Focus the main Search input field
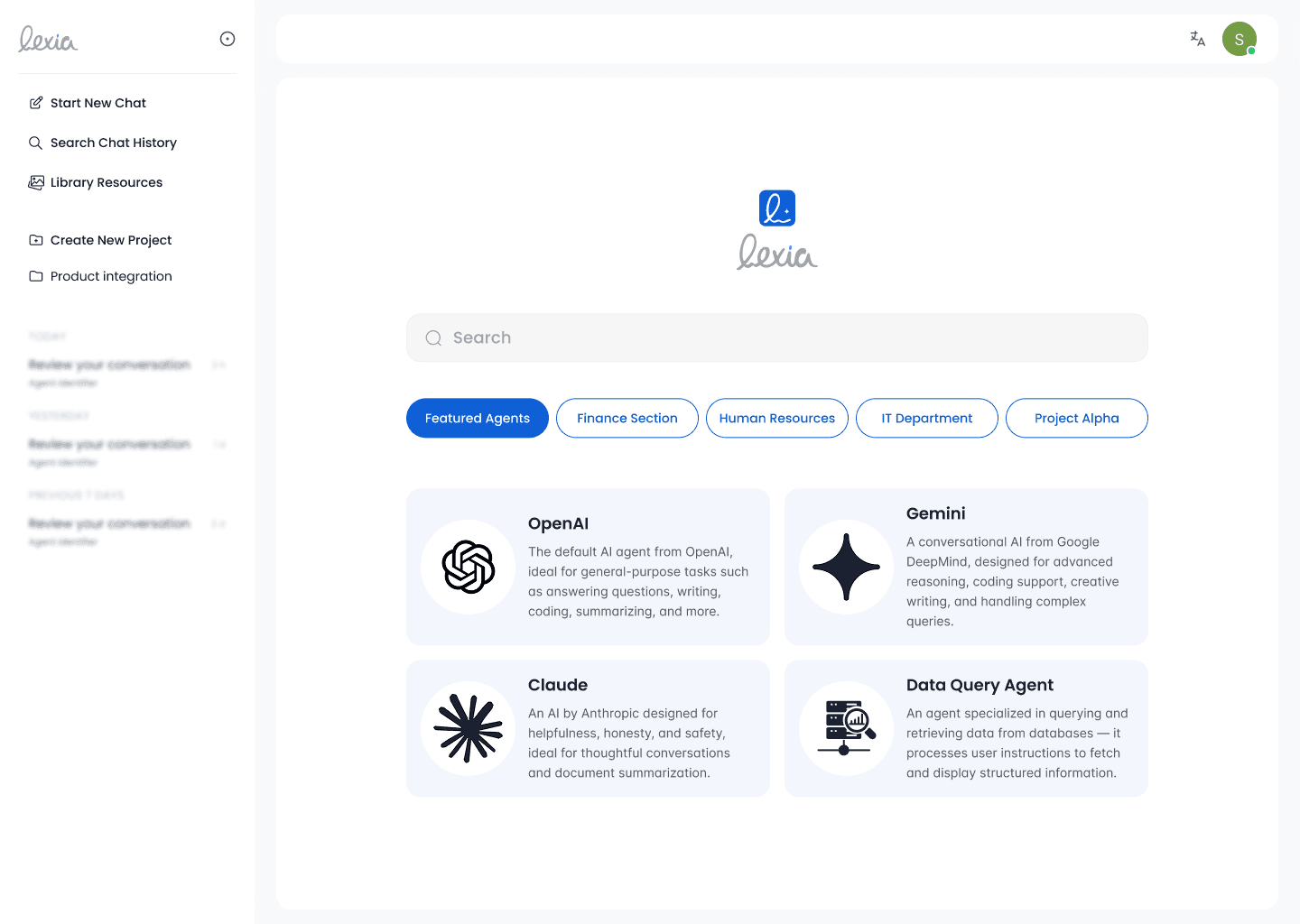The height and width of the screenshot is (924, 1300). click(777, 337)
